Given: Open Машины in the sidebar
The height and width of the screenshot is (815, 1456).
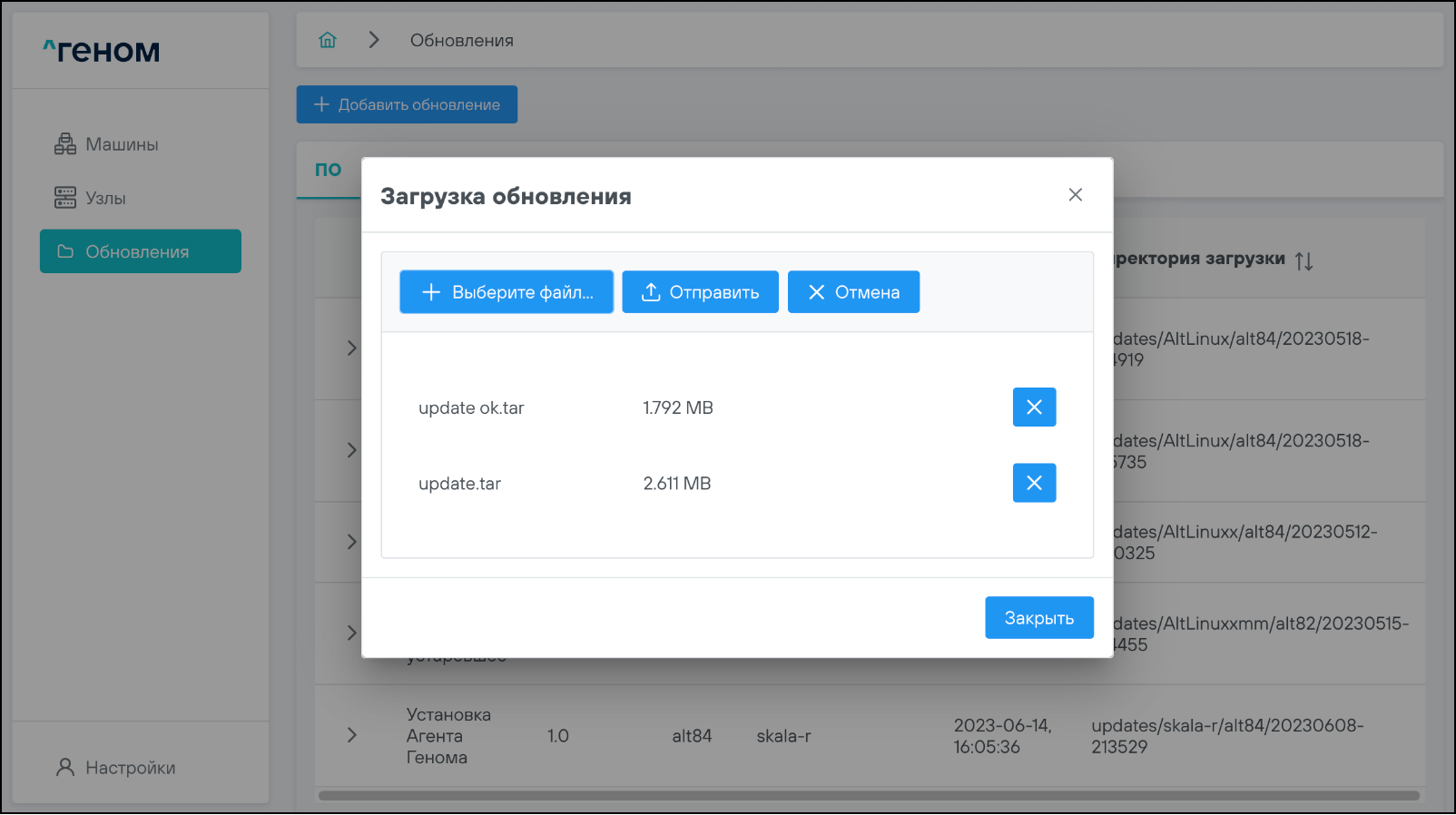Looking at the screenshot, I should [x=122, y=144].
